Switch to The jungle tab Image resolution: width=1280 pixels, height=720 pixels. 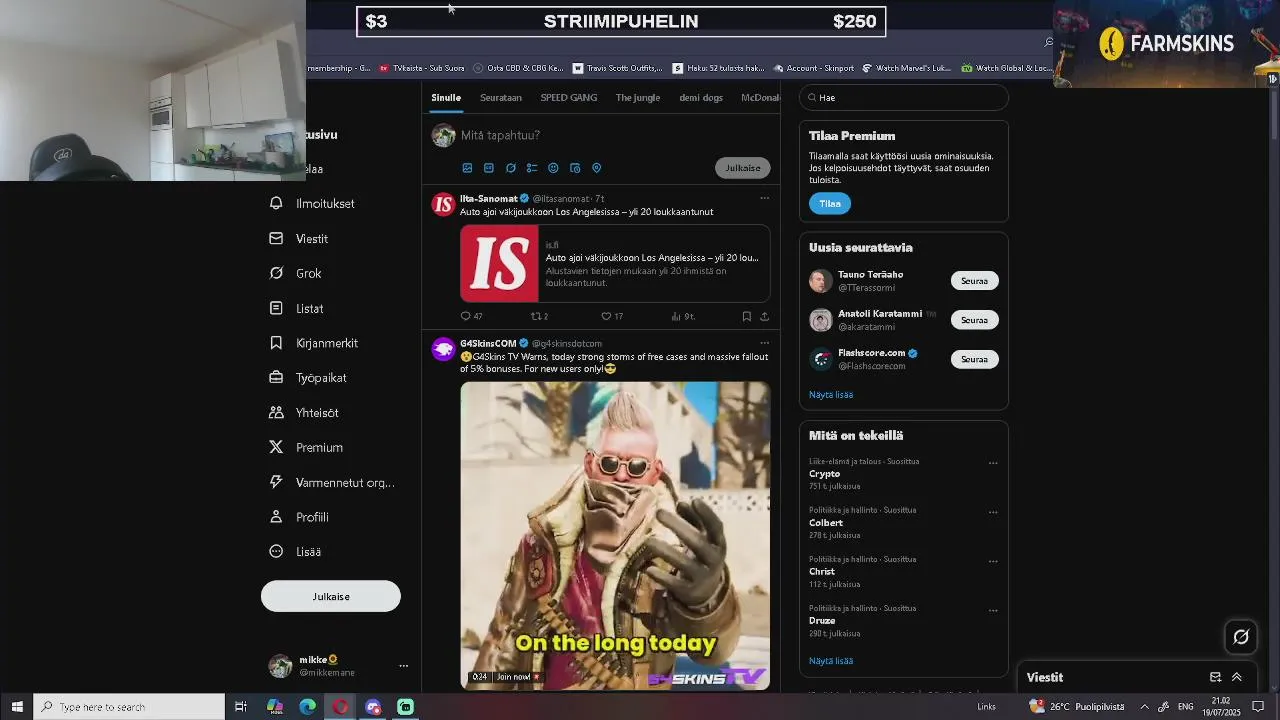coord(638,98)
